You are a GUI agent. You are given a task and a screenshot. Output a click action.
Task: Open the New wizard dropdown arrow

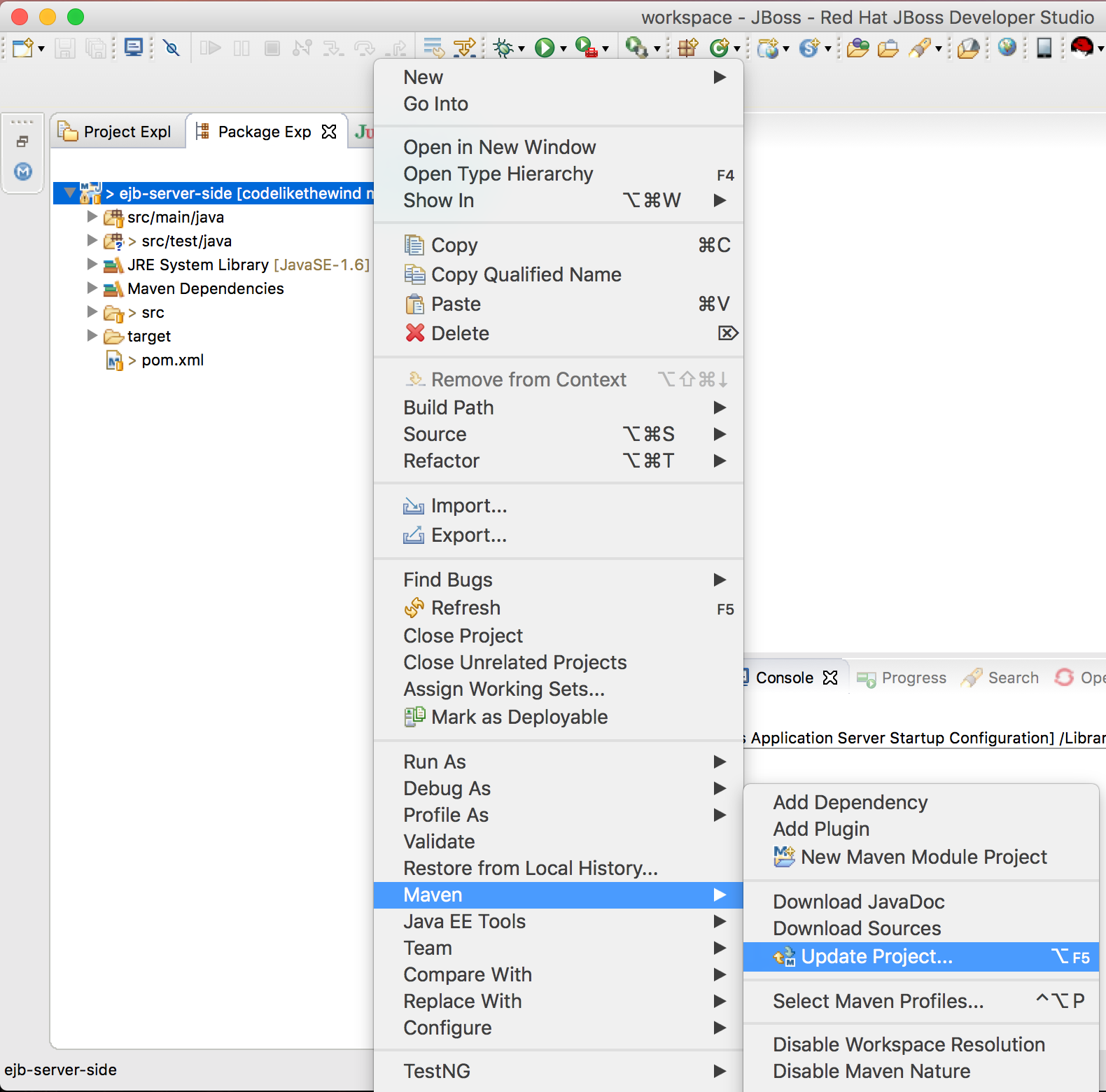click(41, 48)
